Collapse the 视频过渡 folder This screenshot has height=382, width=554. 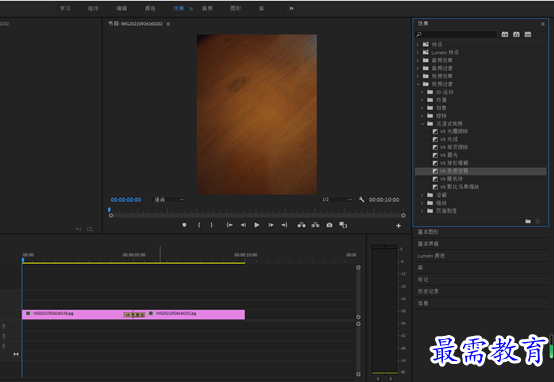(418, 84)
